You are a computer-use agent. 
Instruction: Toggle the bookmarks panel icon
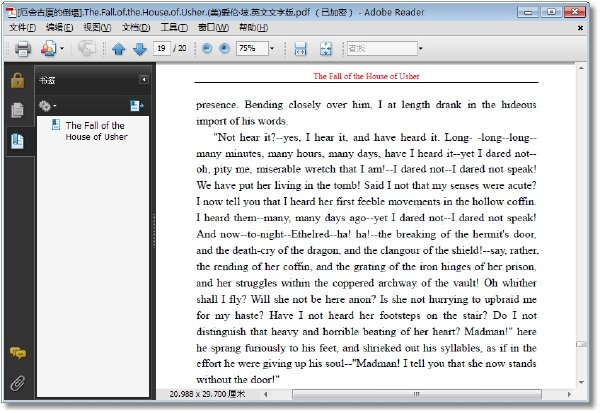click(17, 141)
